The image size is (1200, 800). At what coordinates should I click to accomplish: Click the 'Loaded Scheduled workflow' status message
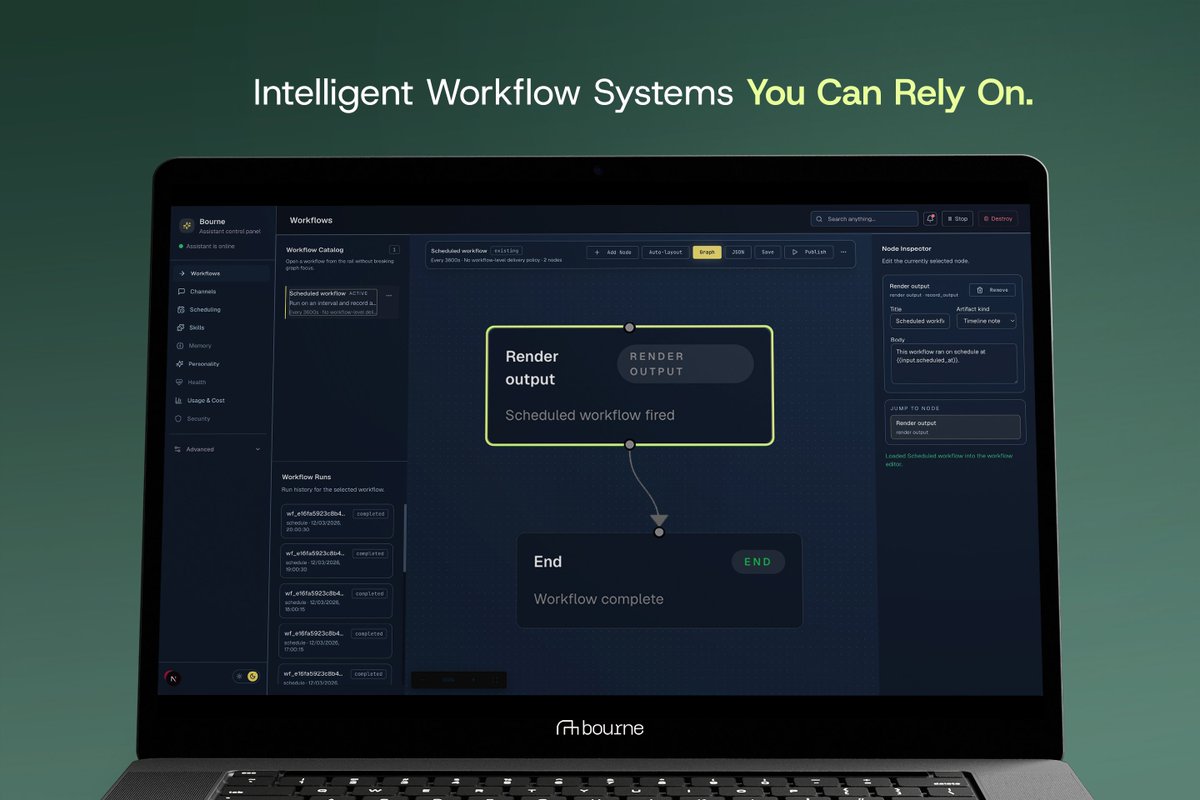click(x=949, y=460)
